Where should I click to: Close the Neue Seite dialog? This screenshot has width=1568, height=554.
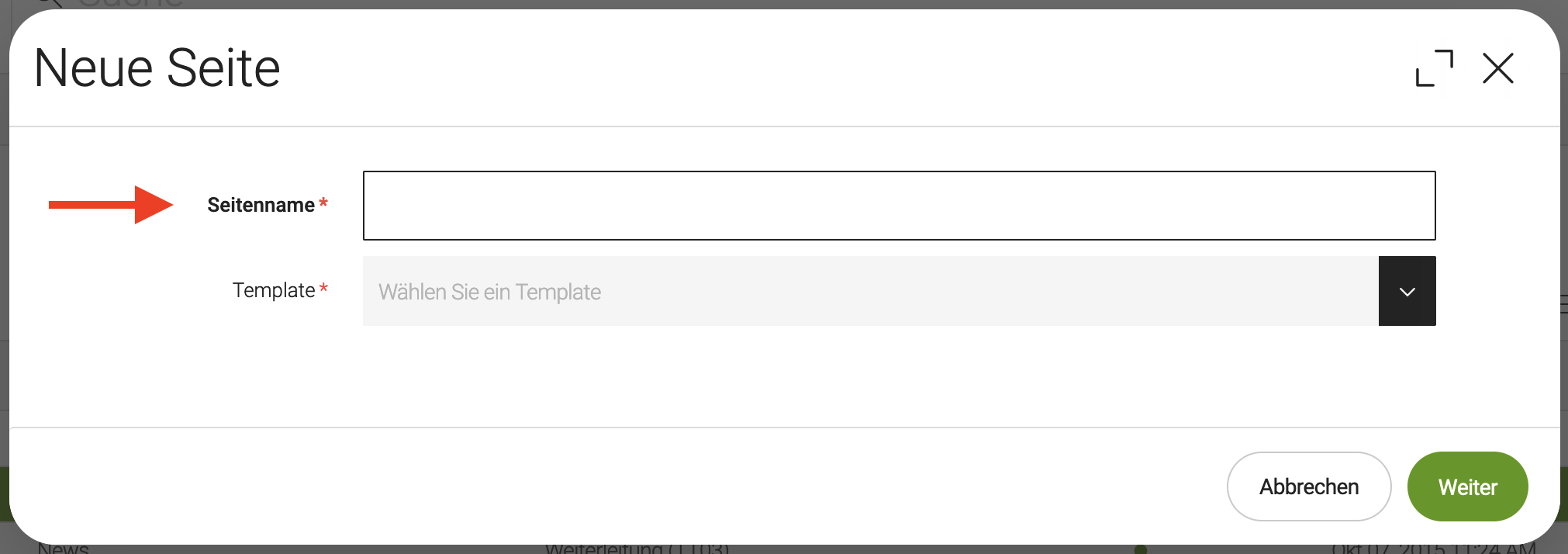click(x=1497, y=68)
